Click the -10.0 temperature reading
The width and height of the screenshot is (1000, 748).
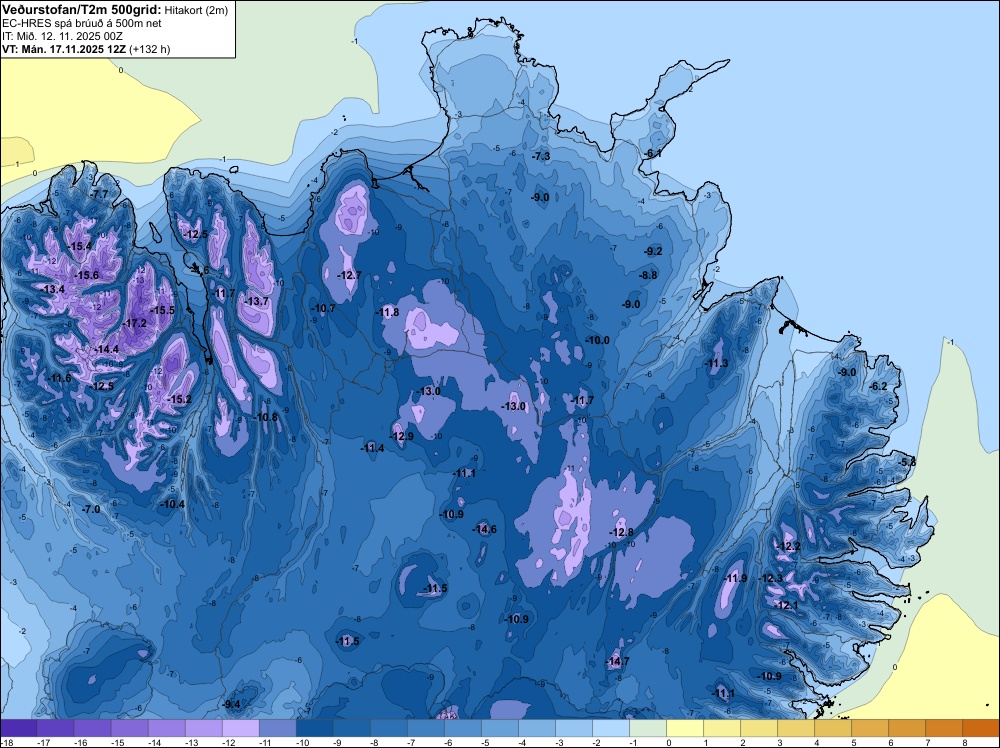tap(598, 341)
